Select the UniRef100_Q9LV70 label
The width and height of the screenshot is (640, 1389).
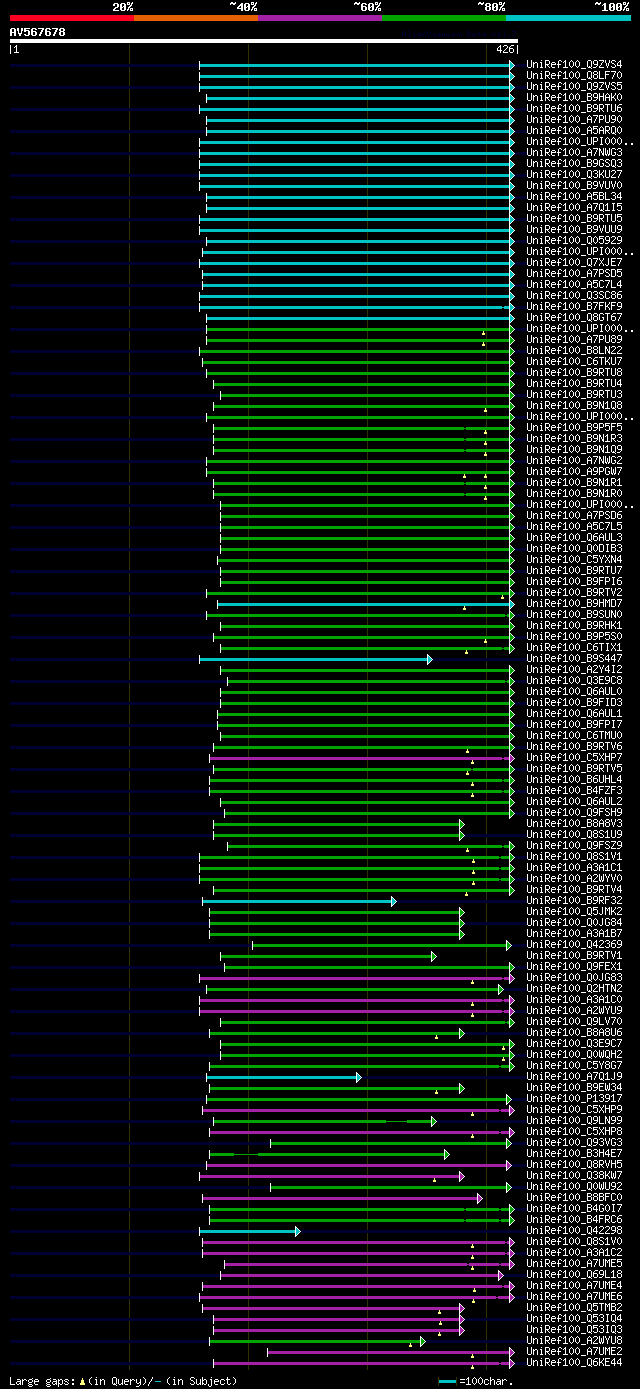click(575, 1021)
